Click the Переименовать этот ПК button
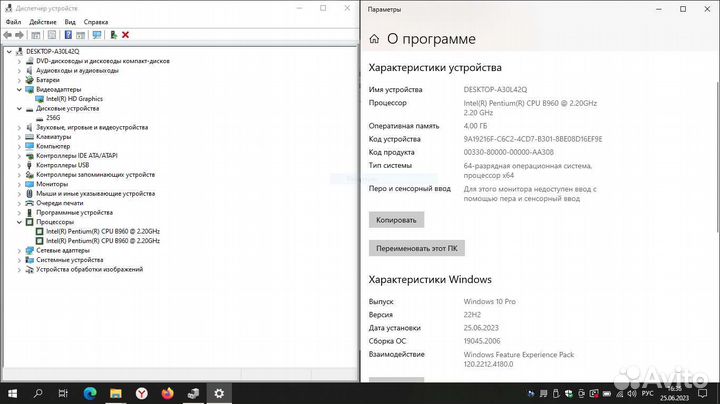 coord(416,248)
